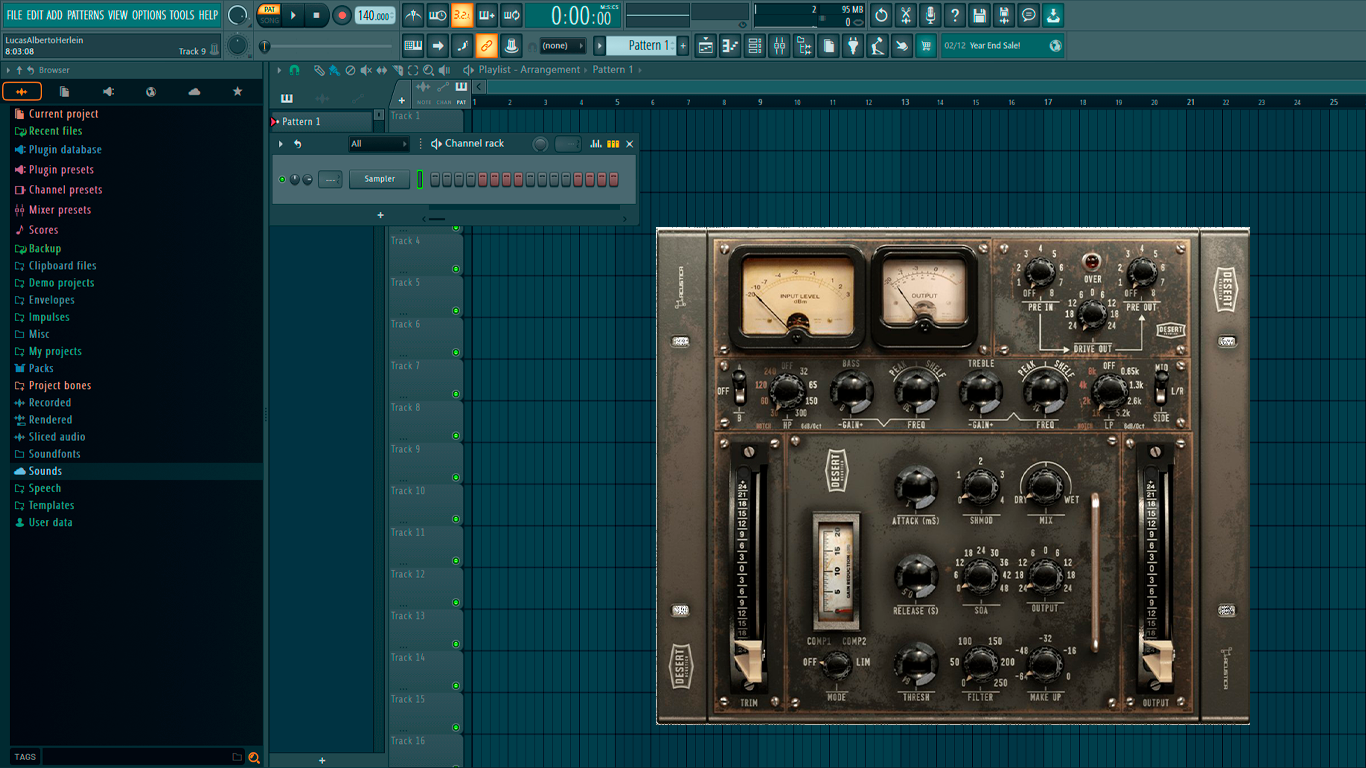
Task: Add a channel with plus button
Action: pyautogui.click(x=380, y=215)
